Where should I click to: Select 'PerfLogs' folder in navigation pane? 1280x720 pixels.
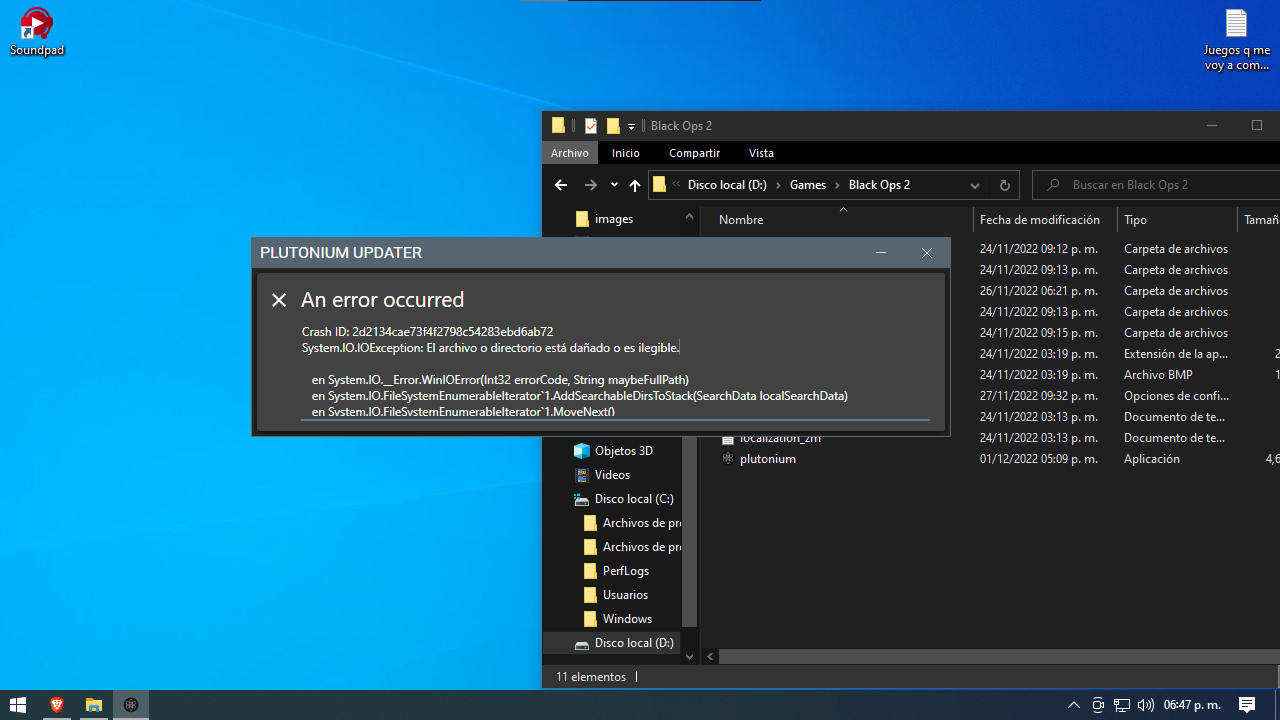tap(626, 571)
